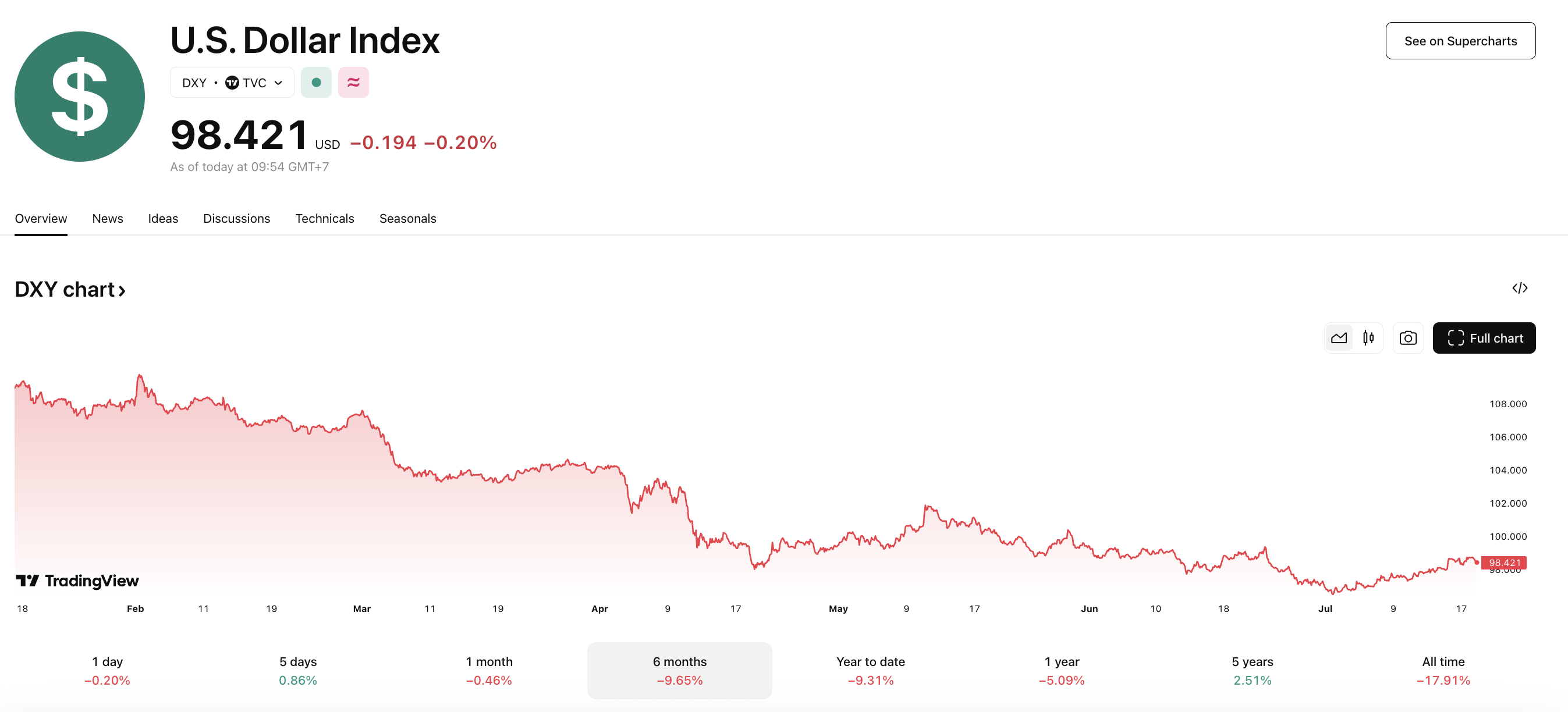The height and width of the screenshot is (712, 1568).
Task: Click the pink approximate-price icon
Action: 354,82
